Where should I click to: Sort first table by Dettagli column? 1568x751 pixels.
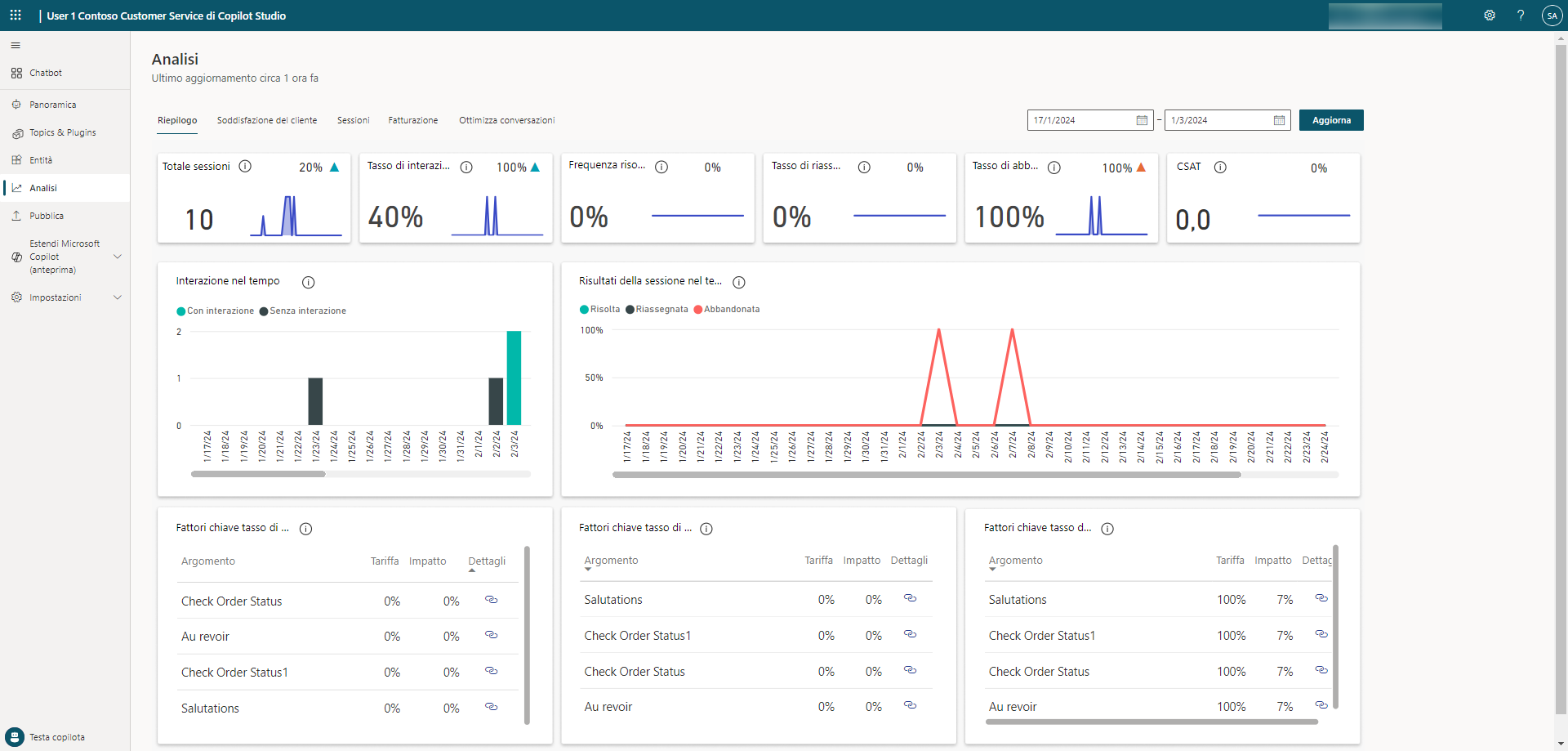pos(487,561)
